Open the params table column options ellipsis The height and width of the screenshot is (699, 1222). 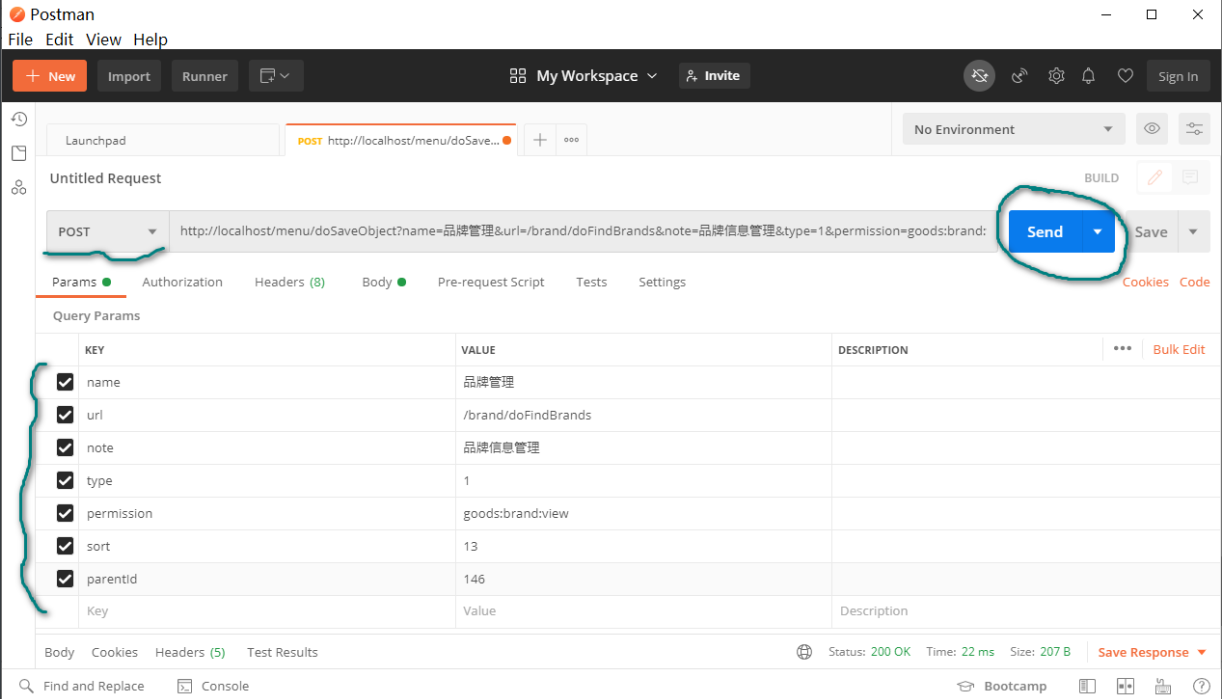(1122, 348)
